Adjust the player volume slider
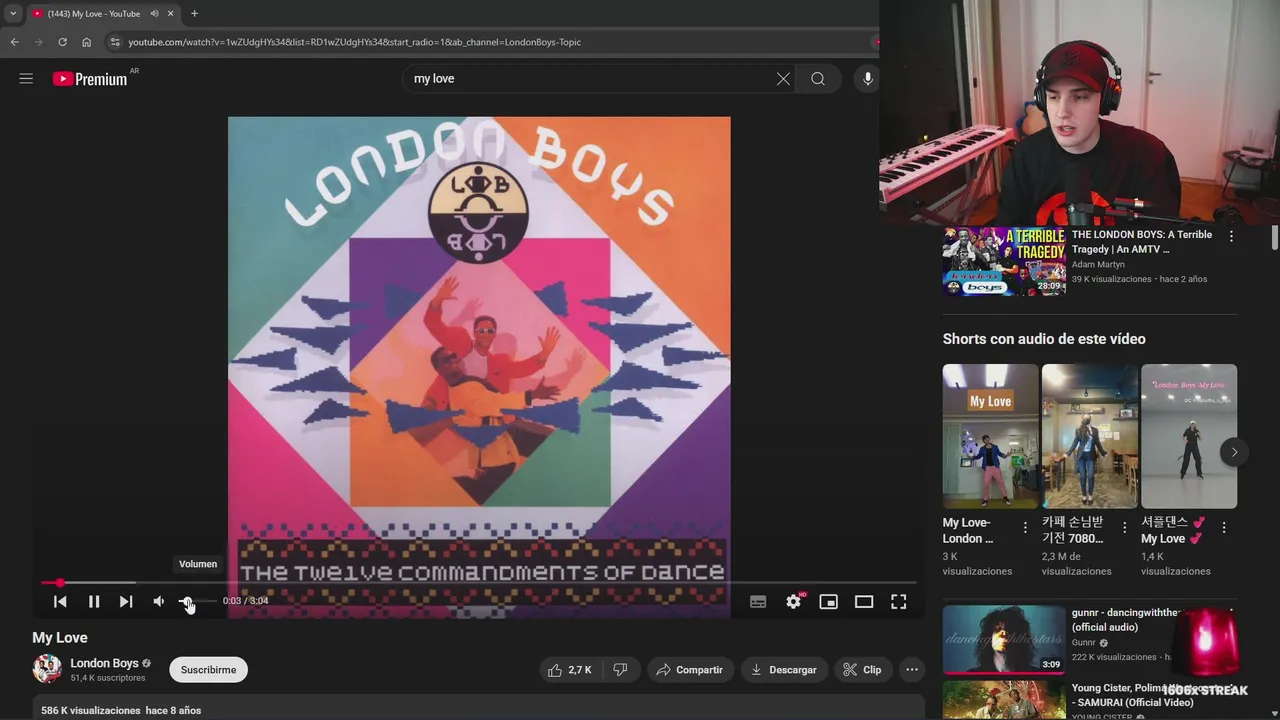 click(x=197, y=601)
